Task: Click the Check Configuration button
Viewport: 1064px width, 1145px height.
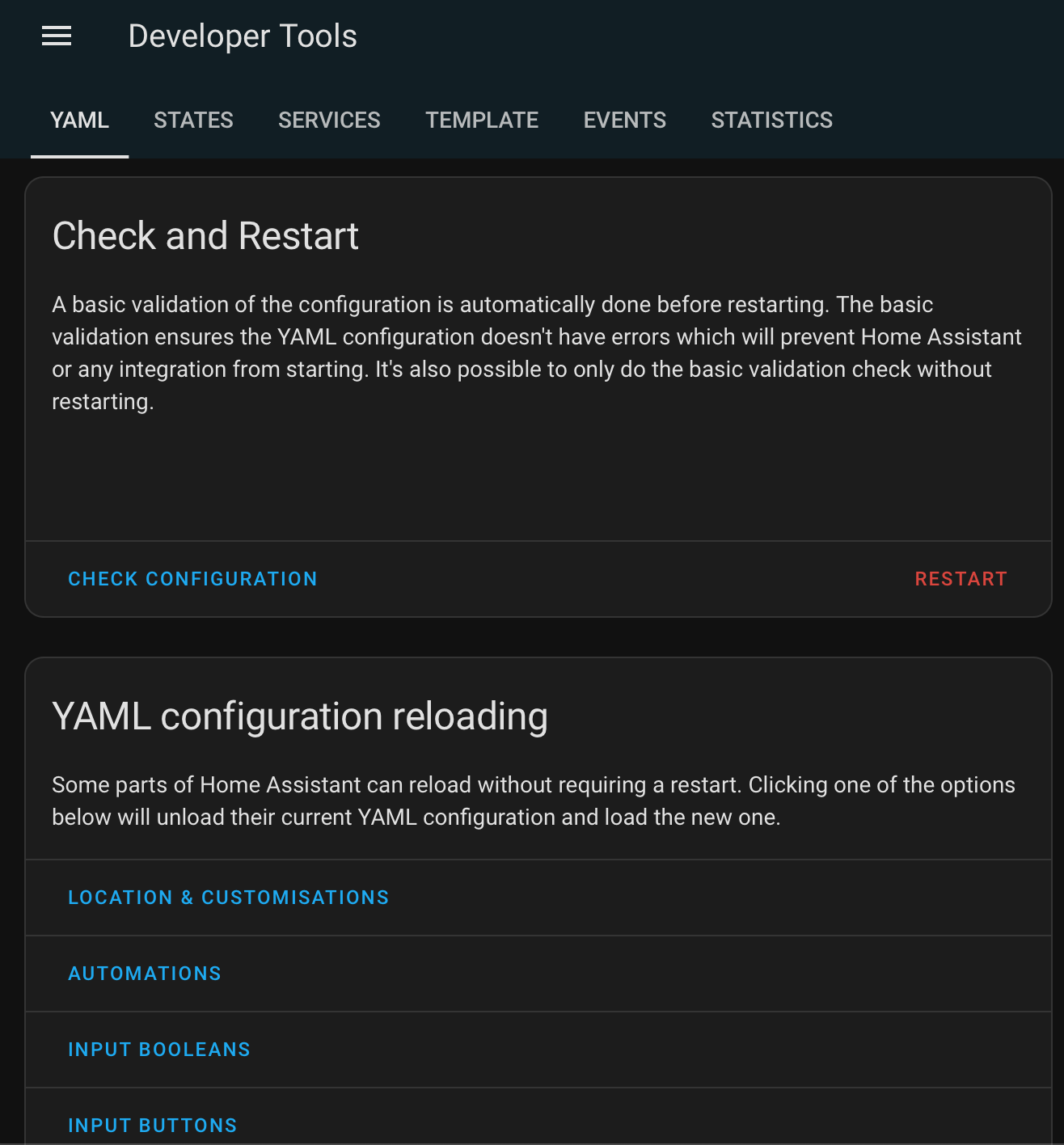Action: point(192,579)
